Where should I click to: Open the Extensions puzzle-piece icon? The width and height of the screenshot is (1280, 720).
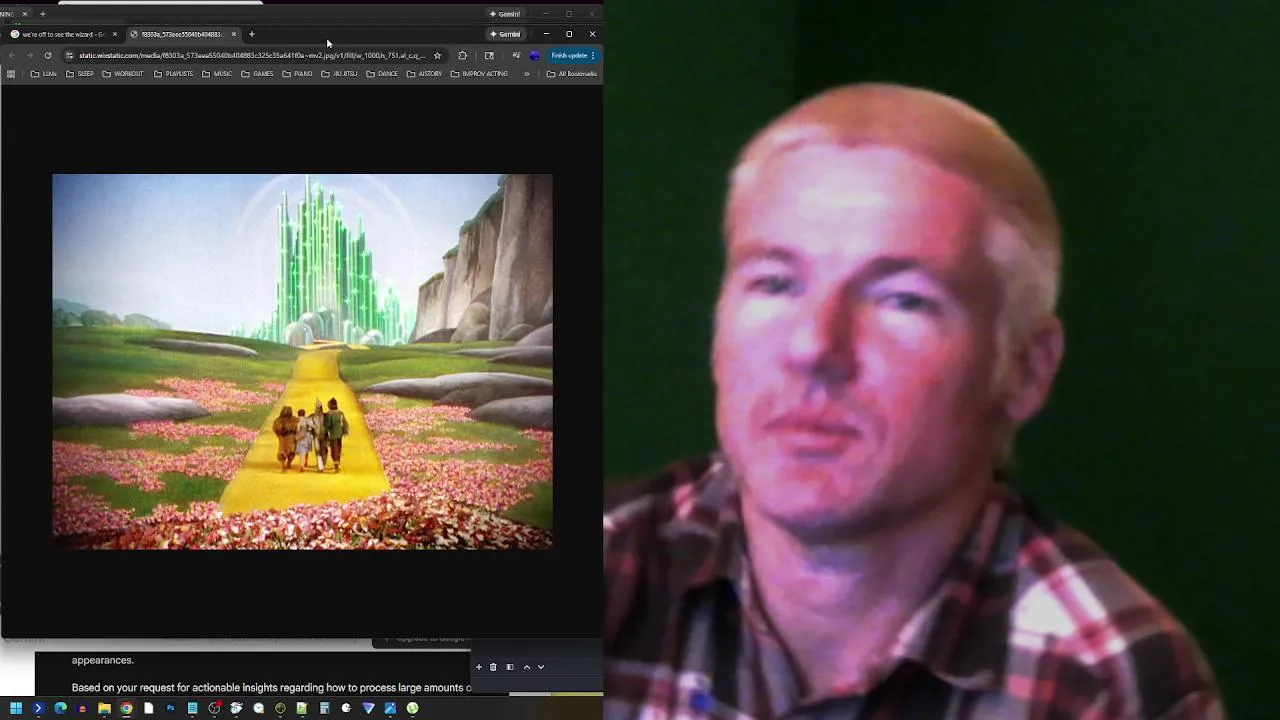462,55
